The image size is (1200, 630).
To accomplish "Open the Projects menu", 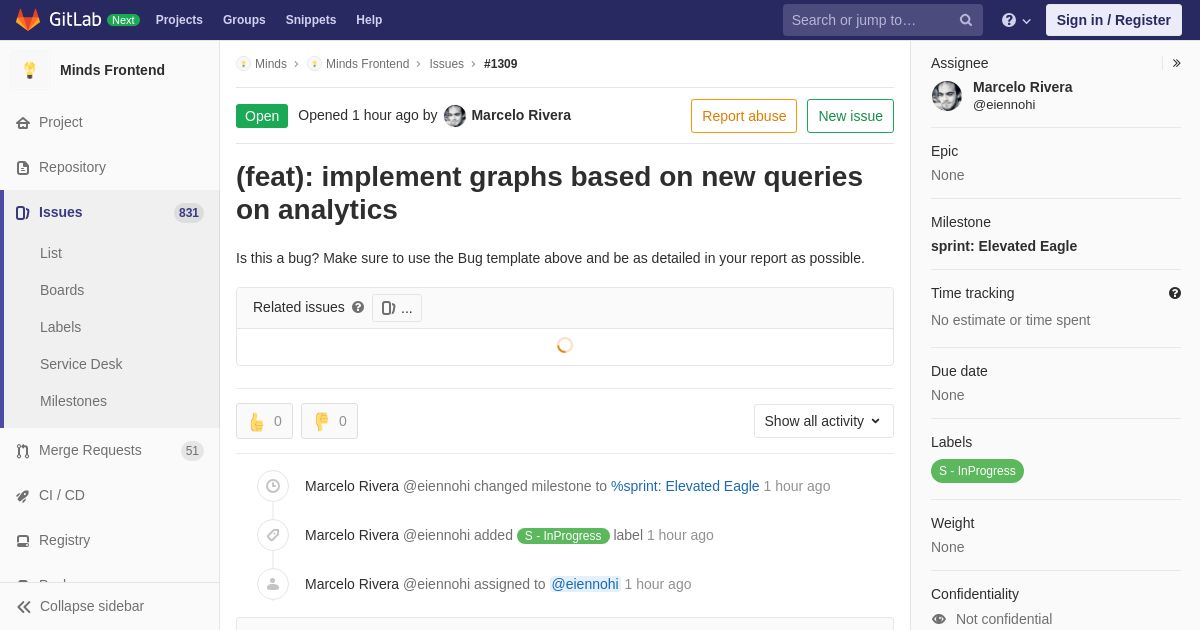I will (179, 20).
